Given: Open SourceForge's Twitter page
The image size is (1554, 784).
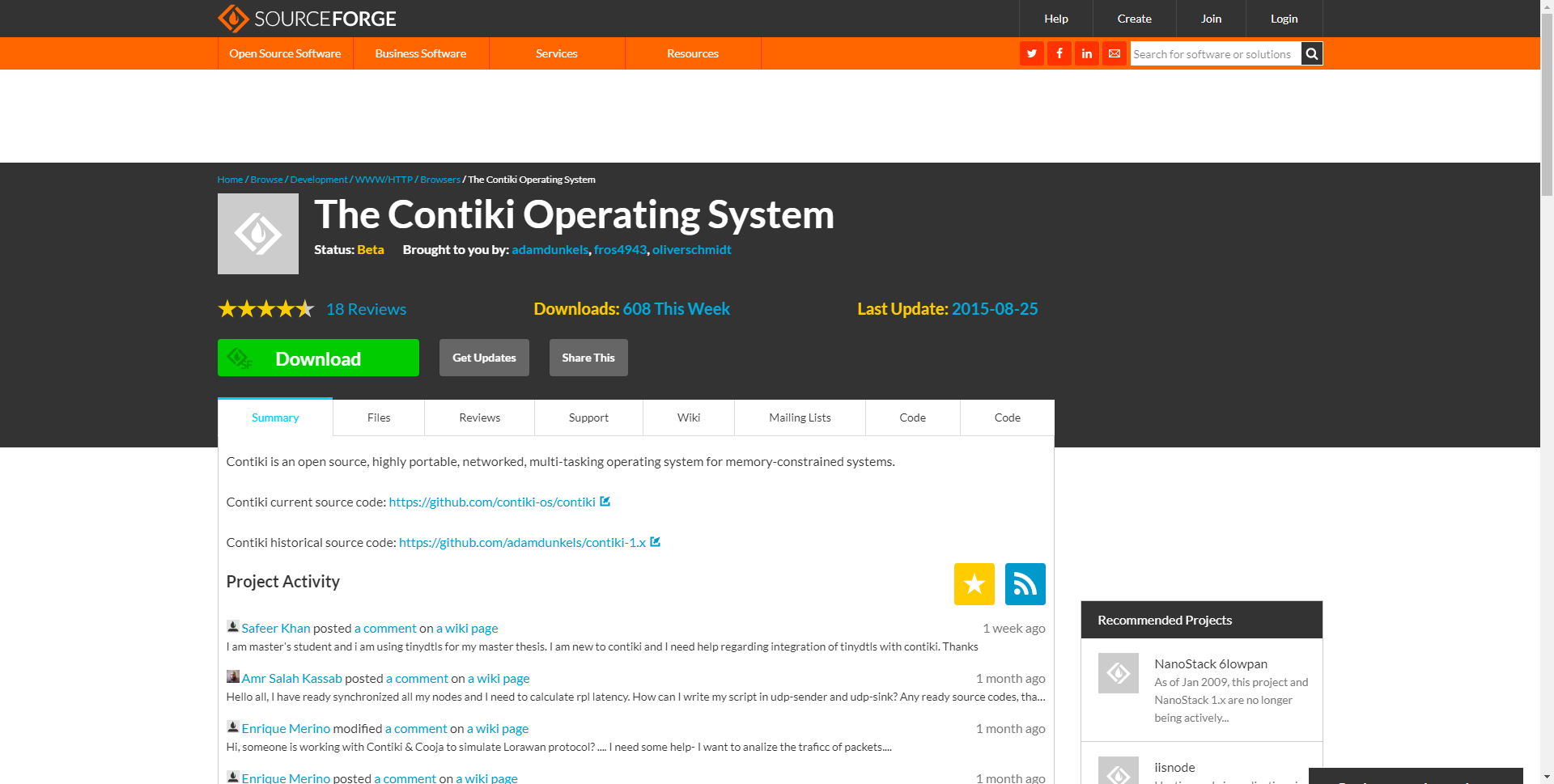Looking at the screenshot, I should pyautogui.click(x=1031, y=53).
